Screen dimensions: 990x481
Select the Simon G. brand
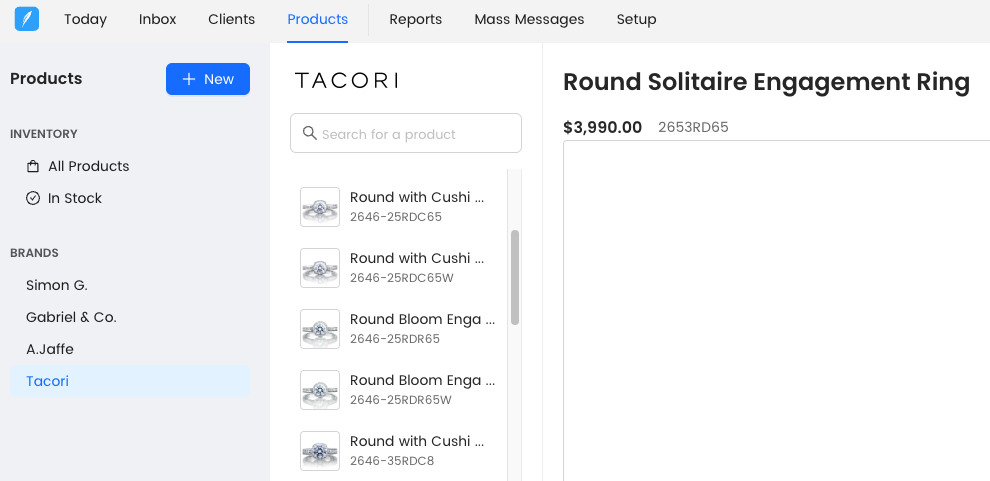click(57, 285)
